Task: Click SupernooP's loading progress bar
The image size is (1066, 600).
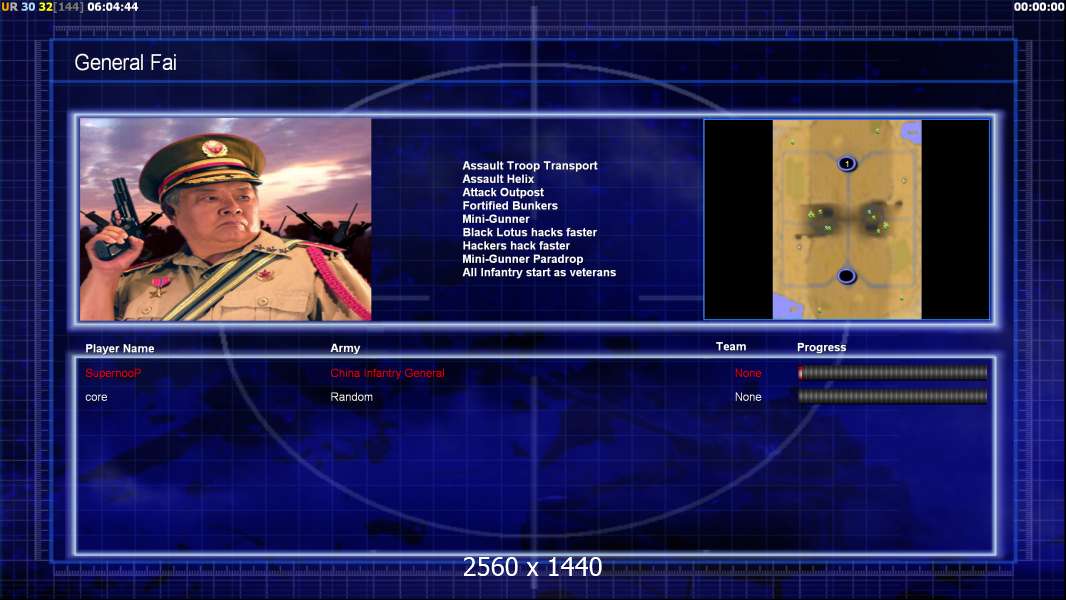Action: 893,372
